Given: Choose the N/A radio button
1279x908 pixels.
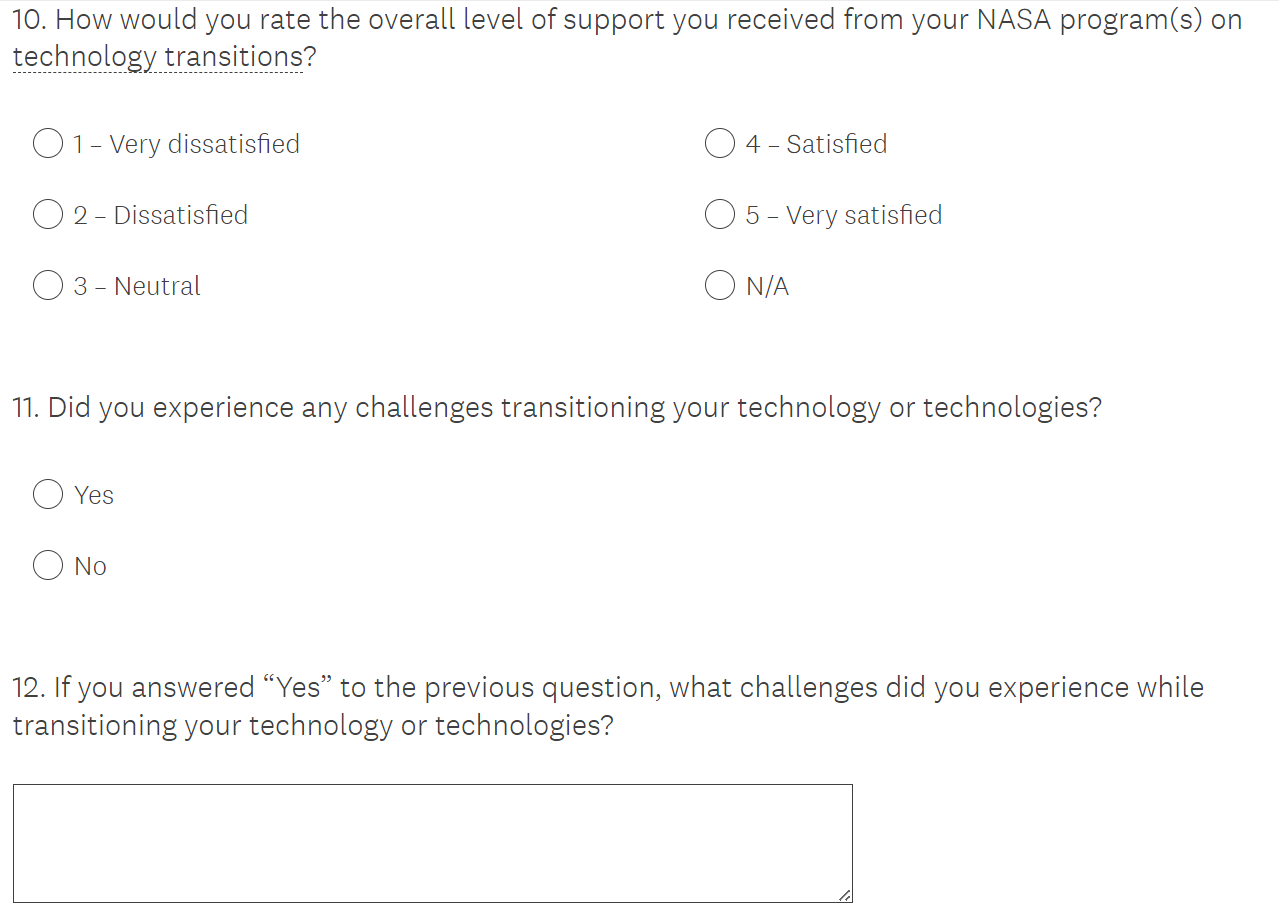Looking at the screenshot, I should tap(720, 286).
